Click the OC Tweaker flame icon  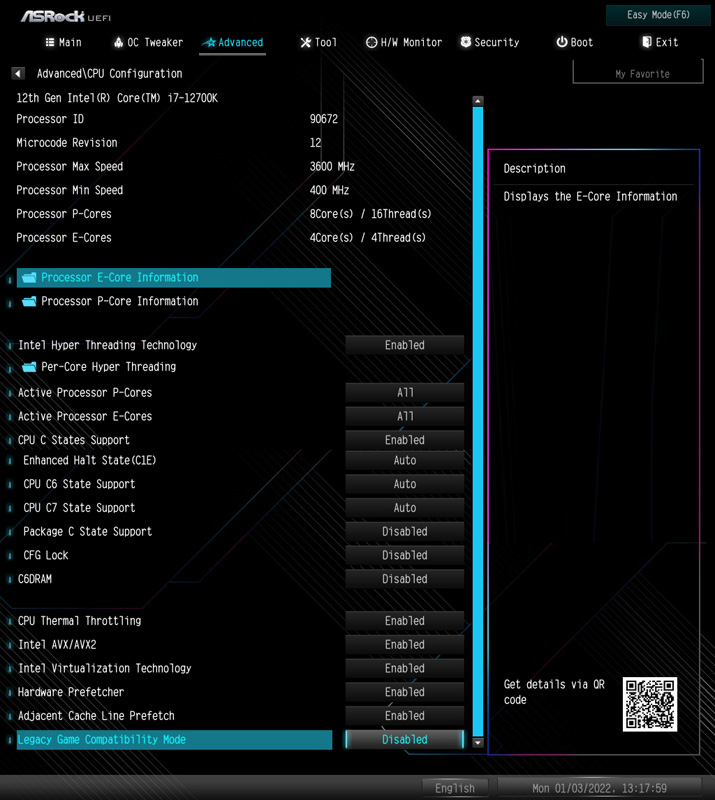point(118,42)
